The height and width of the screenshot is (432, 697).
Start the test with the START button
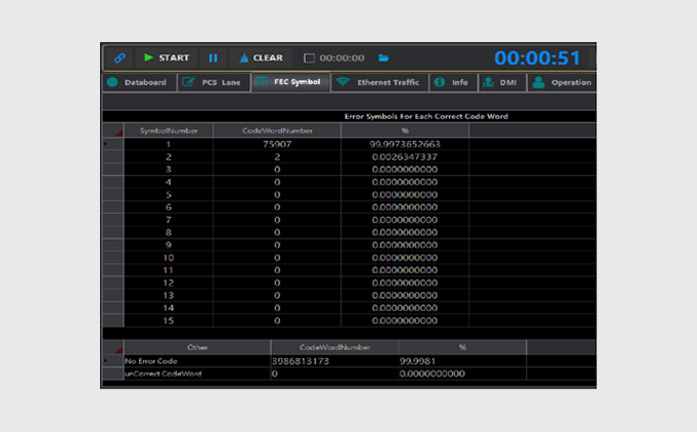167,58
